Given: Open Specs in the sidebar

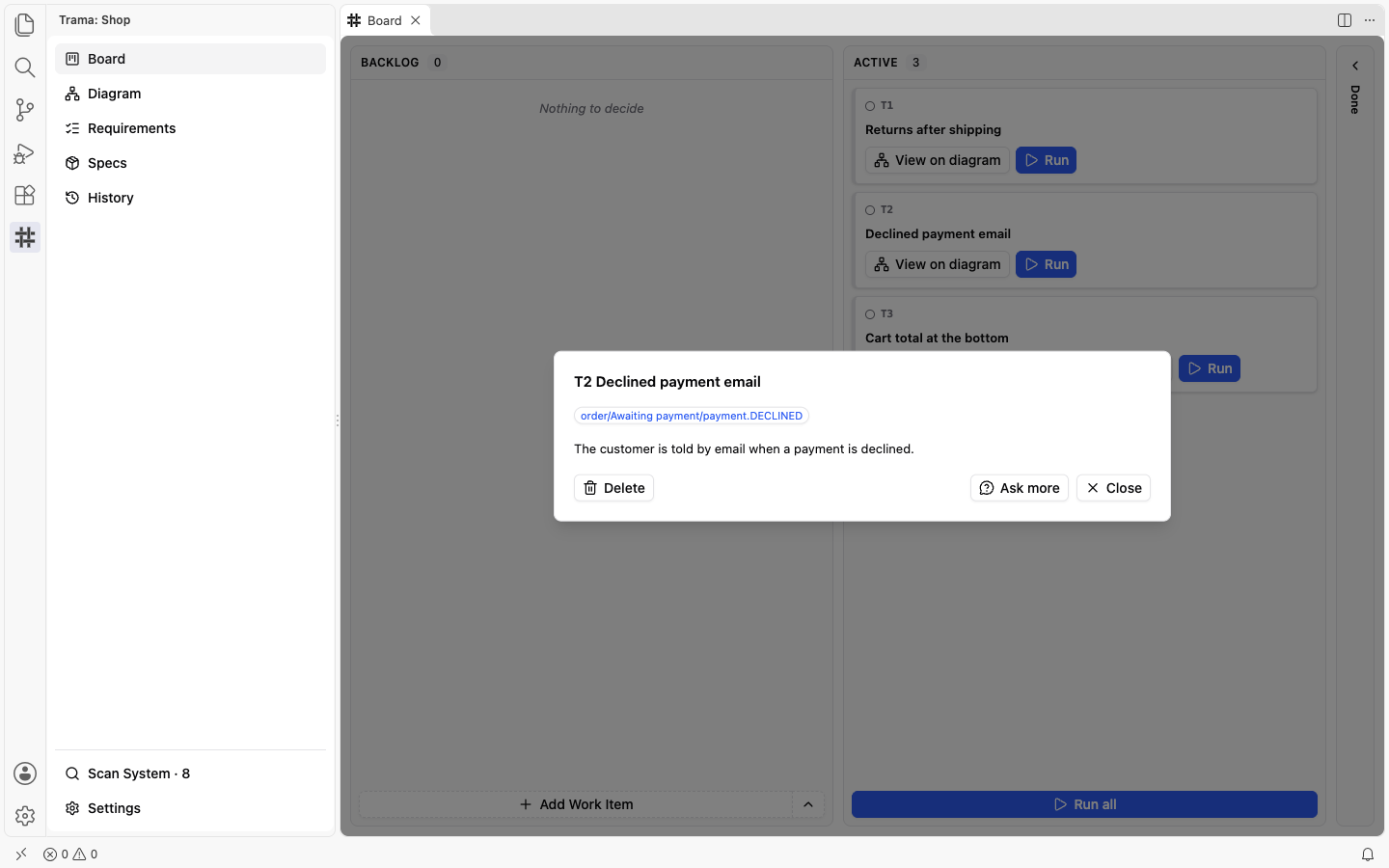Looking at the screenshot, I should click(x=190, y=163).
